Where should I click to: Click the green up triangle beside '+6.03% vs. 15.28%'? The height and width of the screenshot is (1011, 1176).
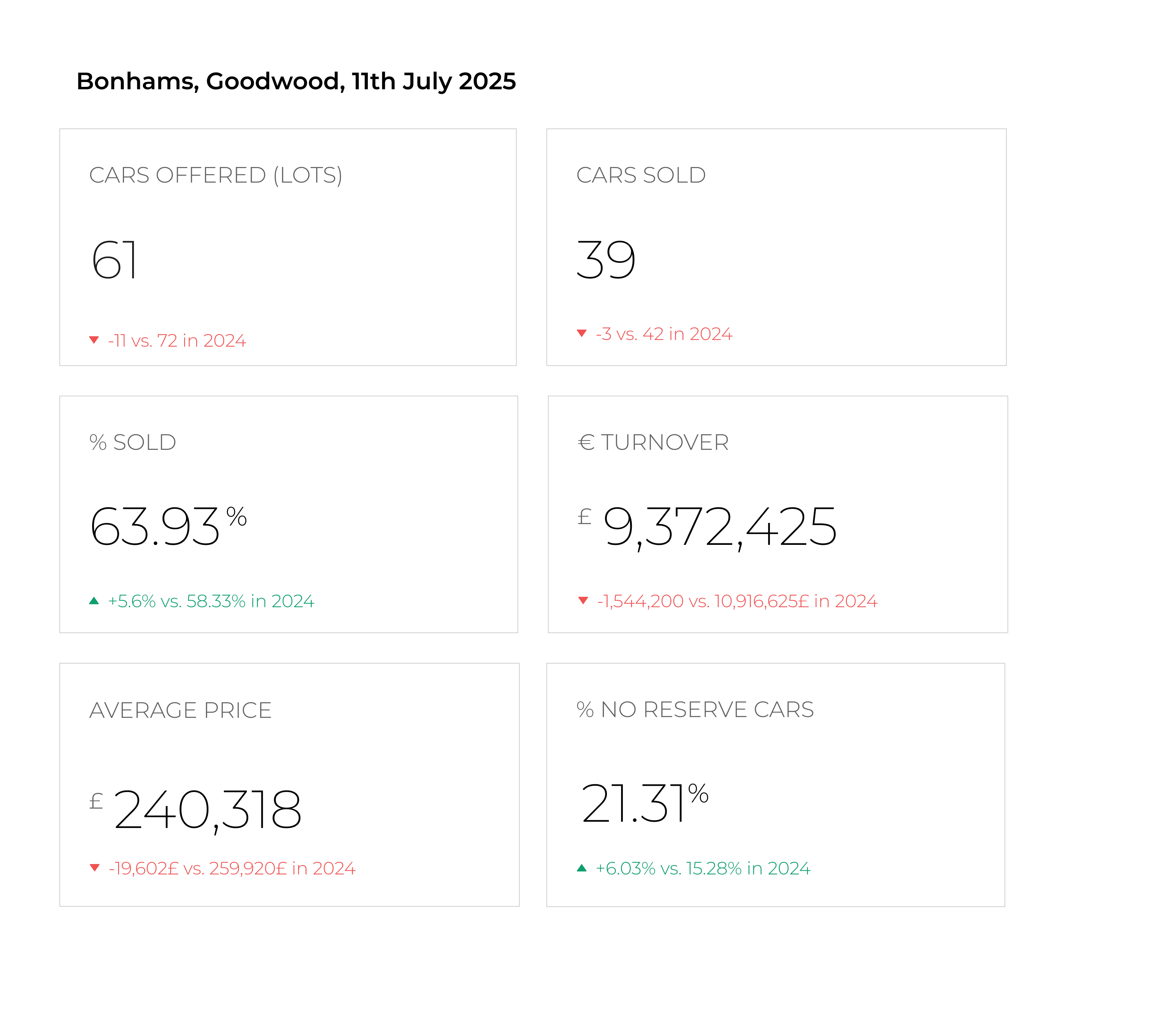[581, 867]
